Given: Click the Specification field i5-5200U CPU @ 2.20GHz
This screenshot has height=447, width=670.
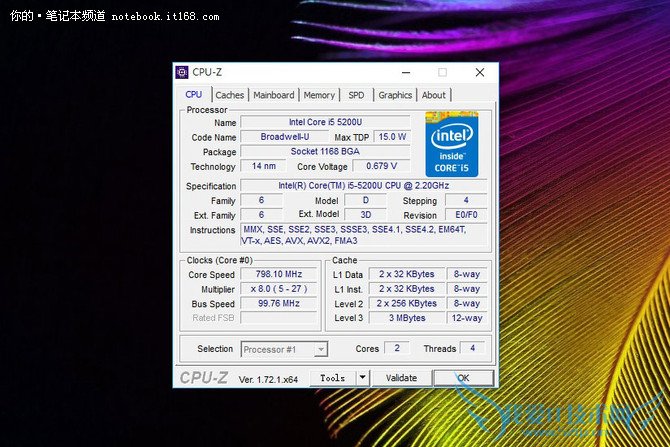Looking at the screenshot, I should 364,185.
